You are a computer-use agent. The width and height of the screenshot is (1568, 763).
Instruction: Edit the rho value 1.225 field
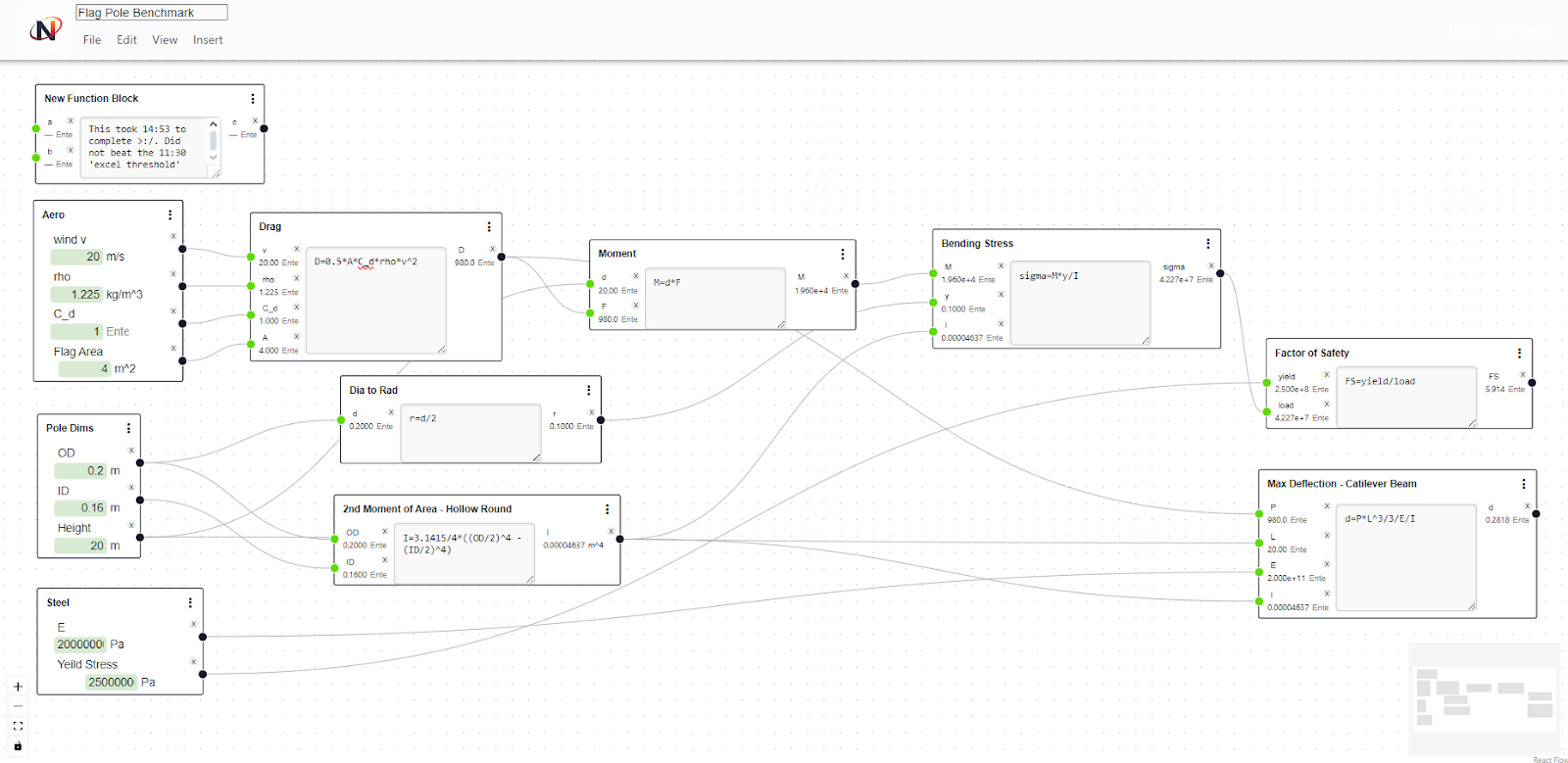[76, 294]
